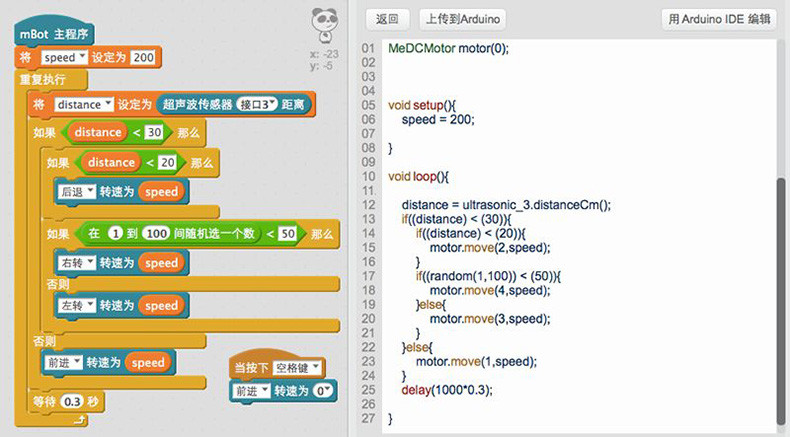Image resolution: width=790 pixels, height=437 pixels.
Task: Click the speed variable in 后退 block
Action: tap(161, 192)
